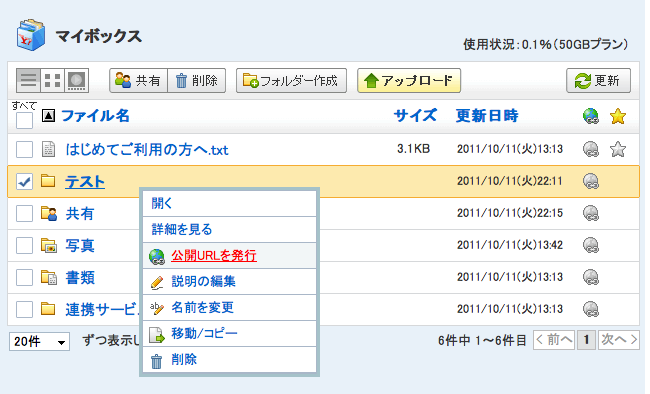Click the globe icon in the 共有 row
The image size is (650, 394).
pyautogui.click(x=591, y=213)
